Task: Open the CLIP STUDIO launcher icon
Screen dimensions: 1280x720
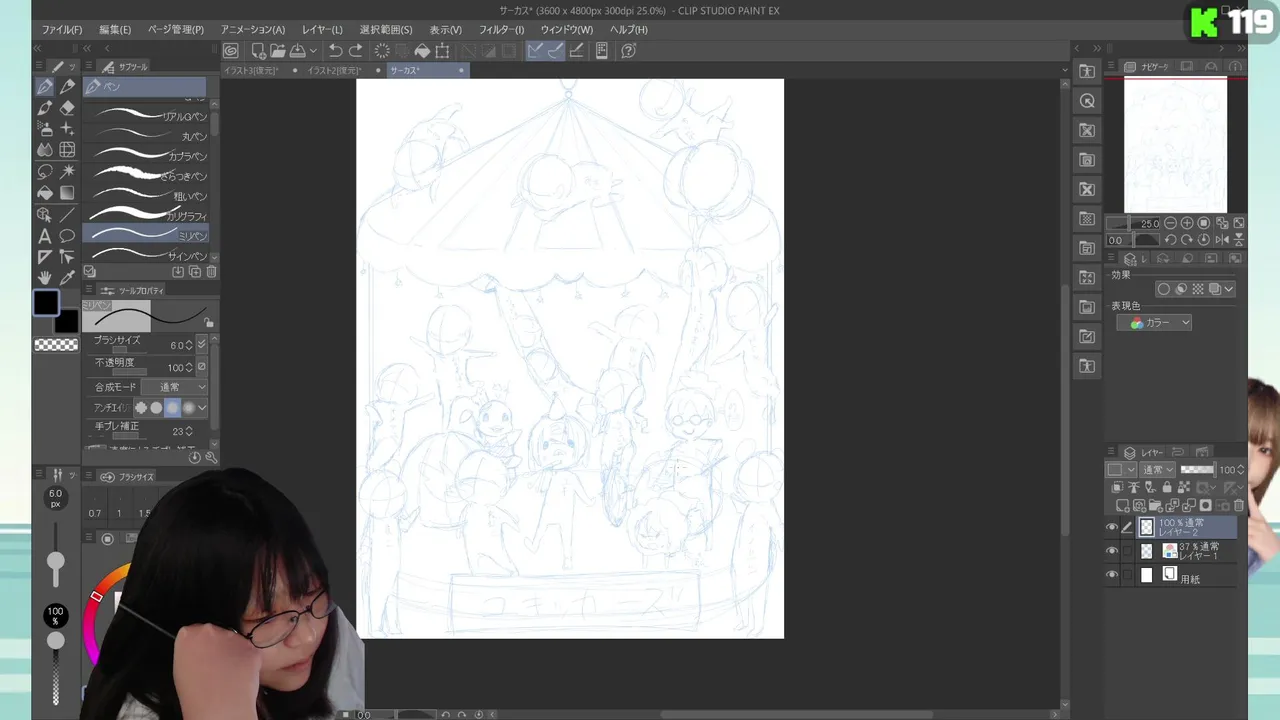Action: coord(231,51)
